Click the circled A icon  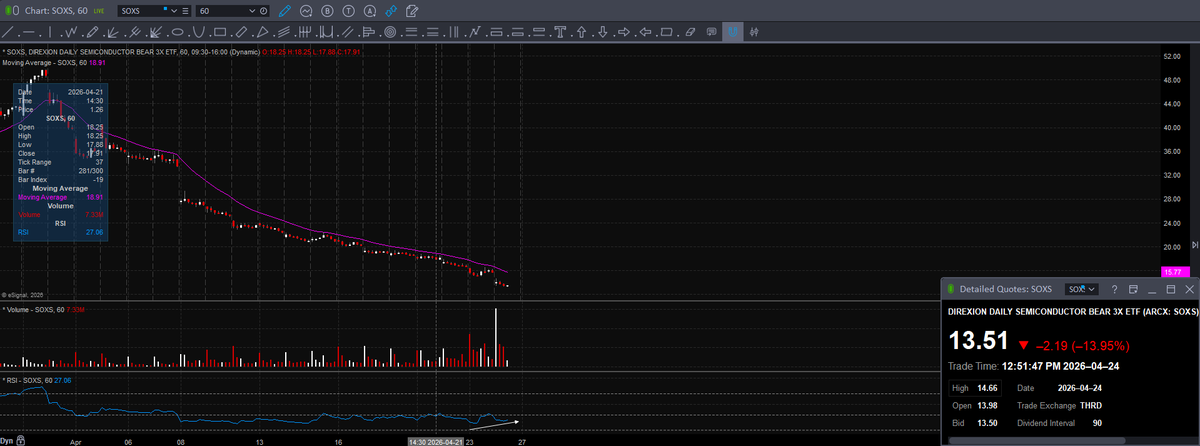[x=370, y=10]
